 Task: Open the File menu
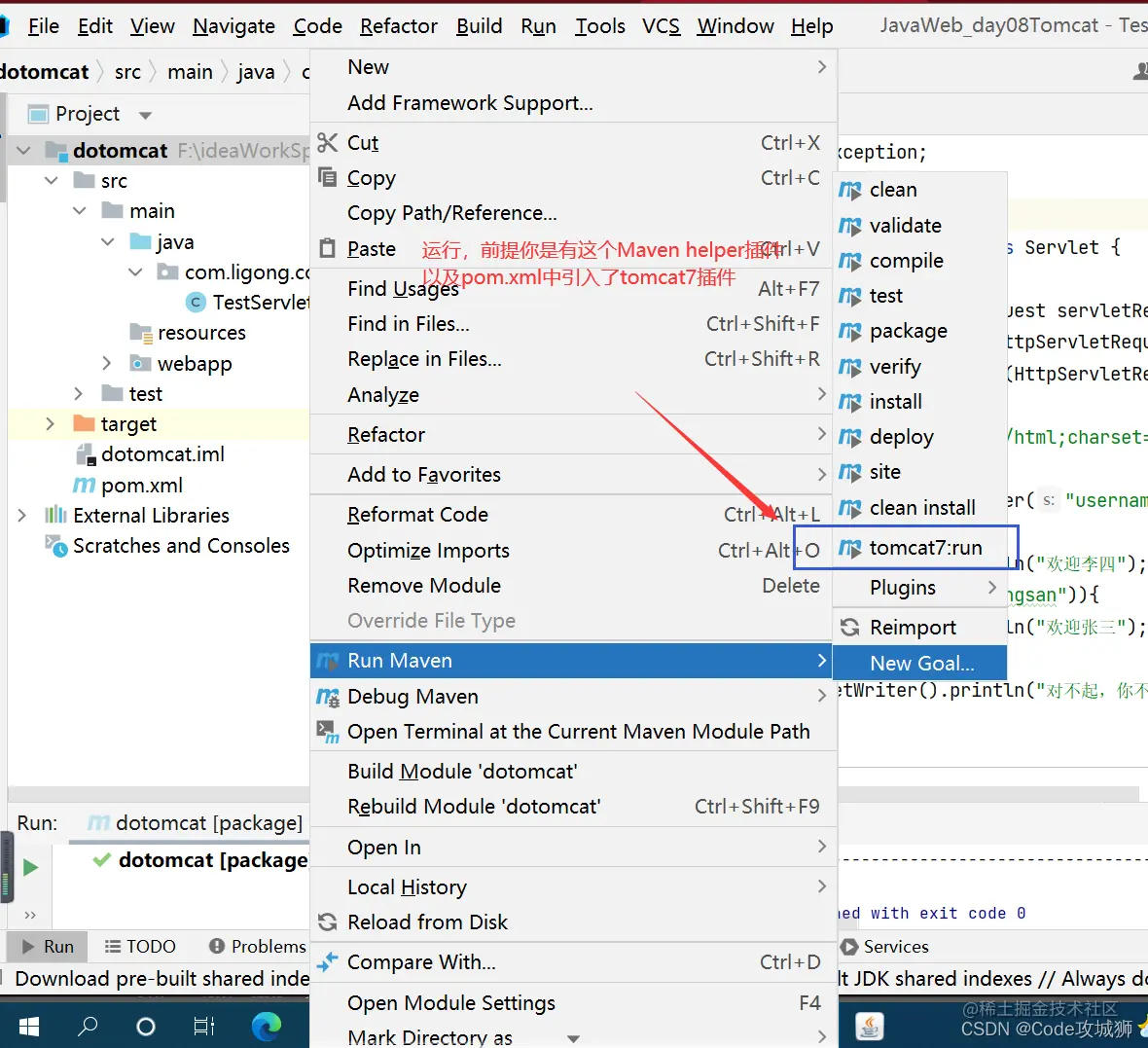[x=43, y=26]
